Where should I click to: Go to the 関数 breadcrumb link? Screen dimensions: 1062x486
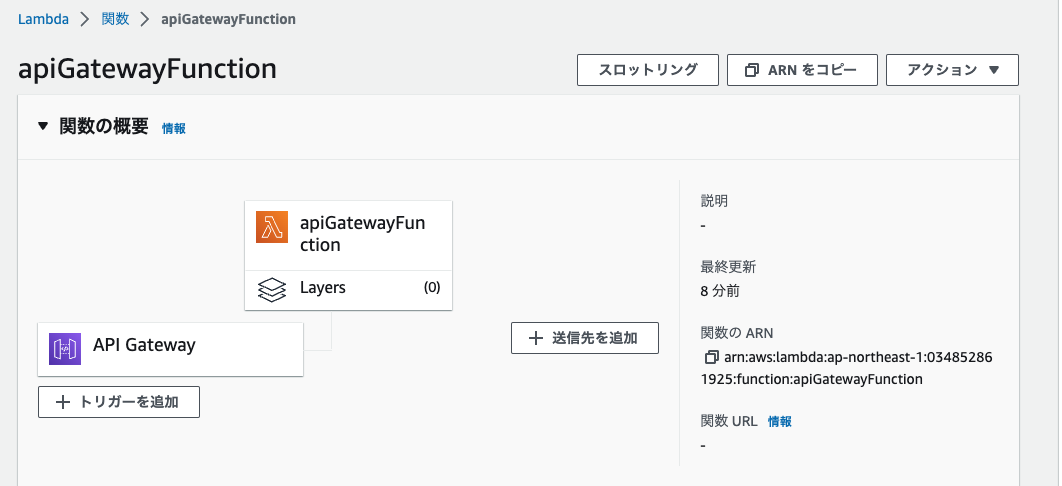pyautogui.click(x=115, y=19)
